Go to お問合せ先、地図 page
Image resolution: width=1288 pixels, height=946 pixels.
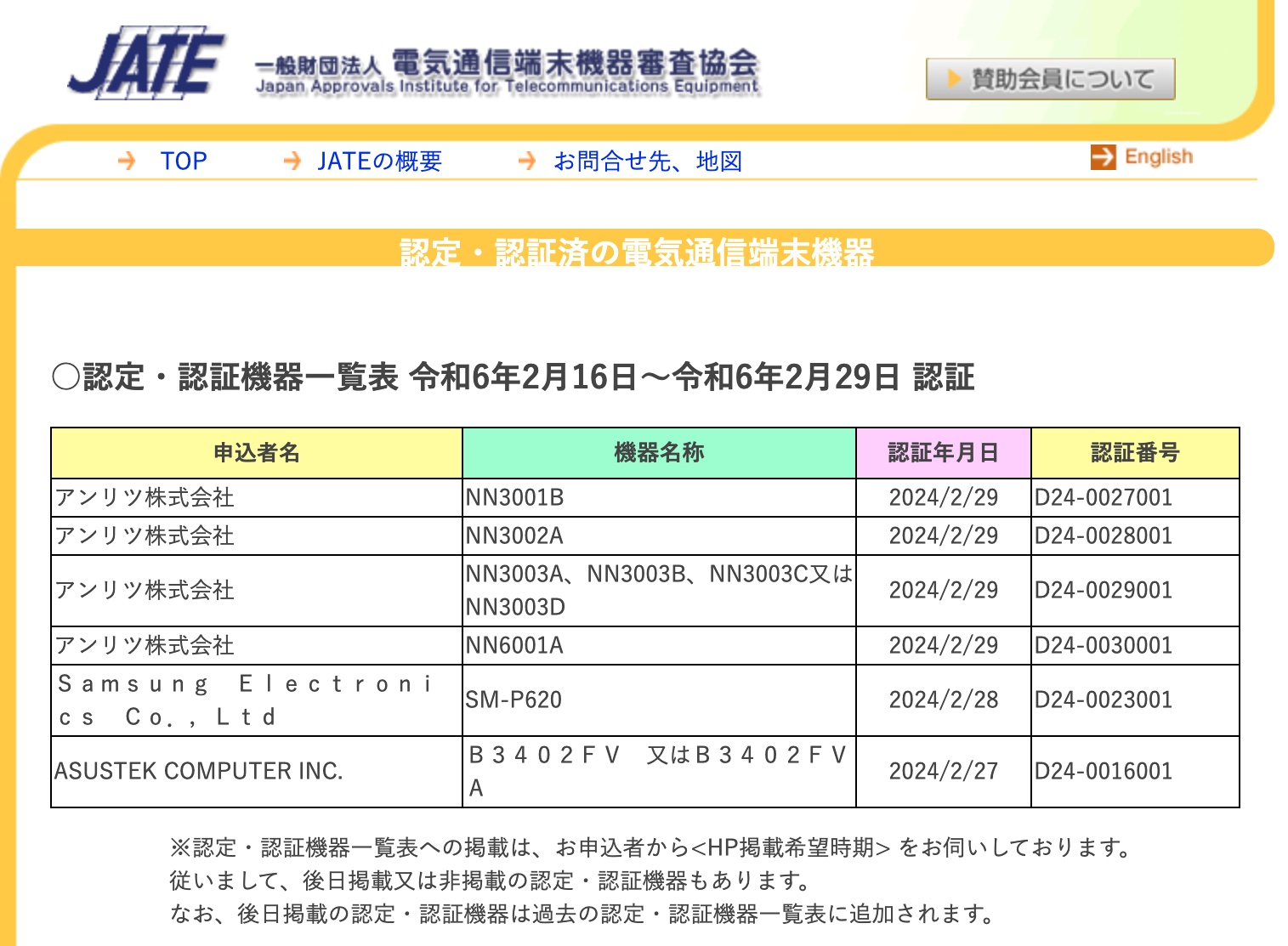648,161
